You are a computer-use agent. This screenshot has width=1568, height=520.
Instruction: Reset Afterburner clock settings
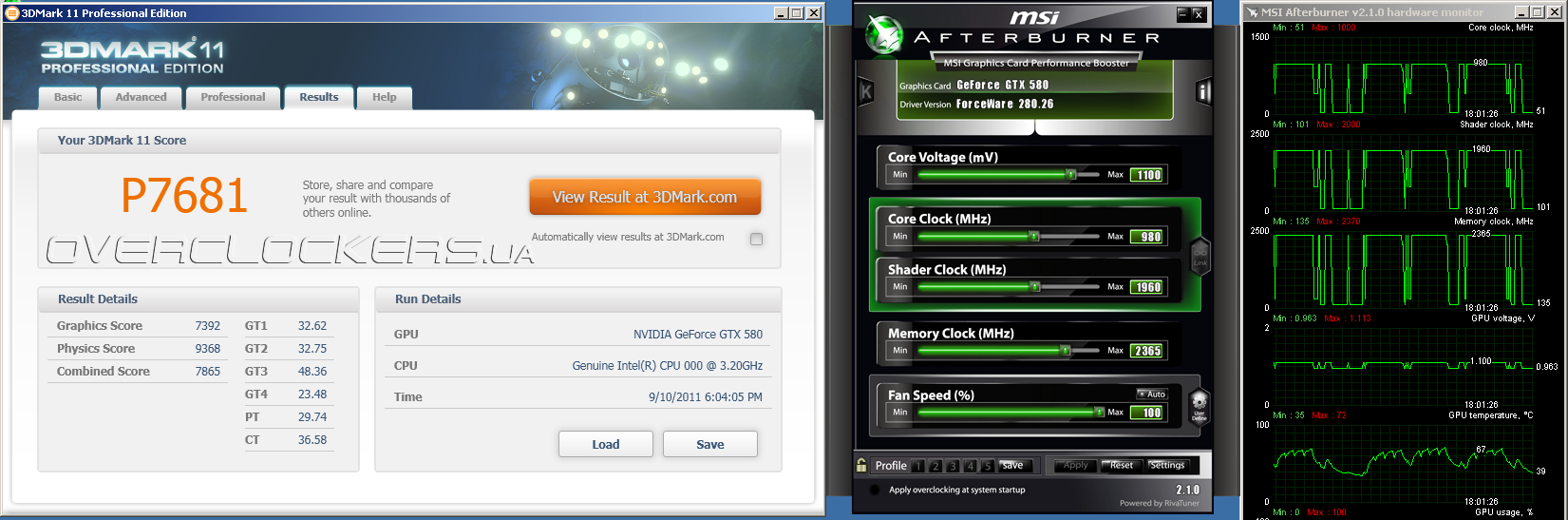click(x=1122, y=465)
